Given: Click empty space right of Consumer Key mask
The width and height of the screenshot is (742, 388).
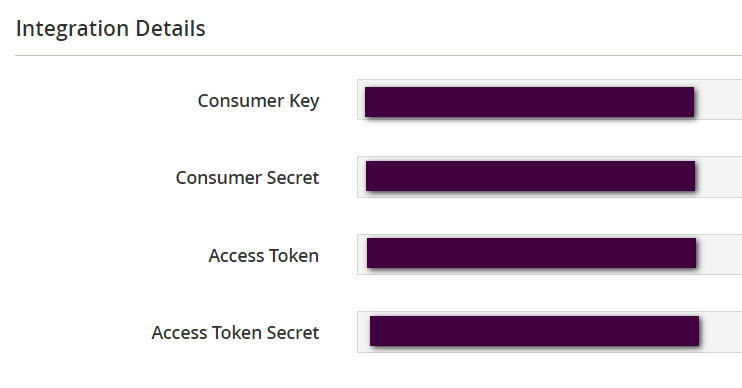Looking at the screenshot, I should [x=718, y=100].
